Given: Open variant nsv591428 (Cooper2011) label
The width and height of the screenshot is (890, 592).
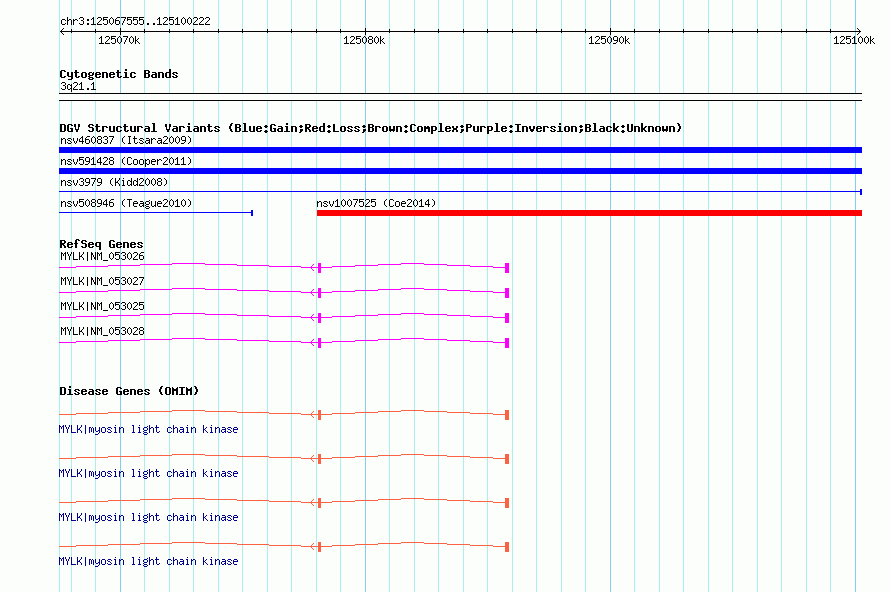Looking at the screenshot, I should pyautogui.click(x=126, y=161).
